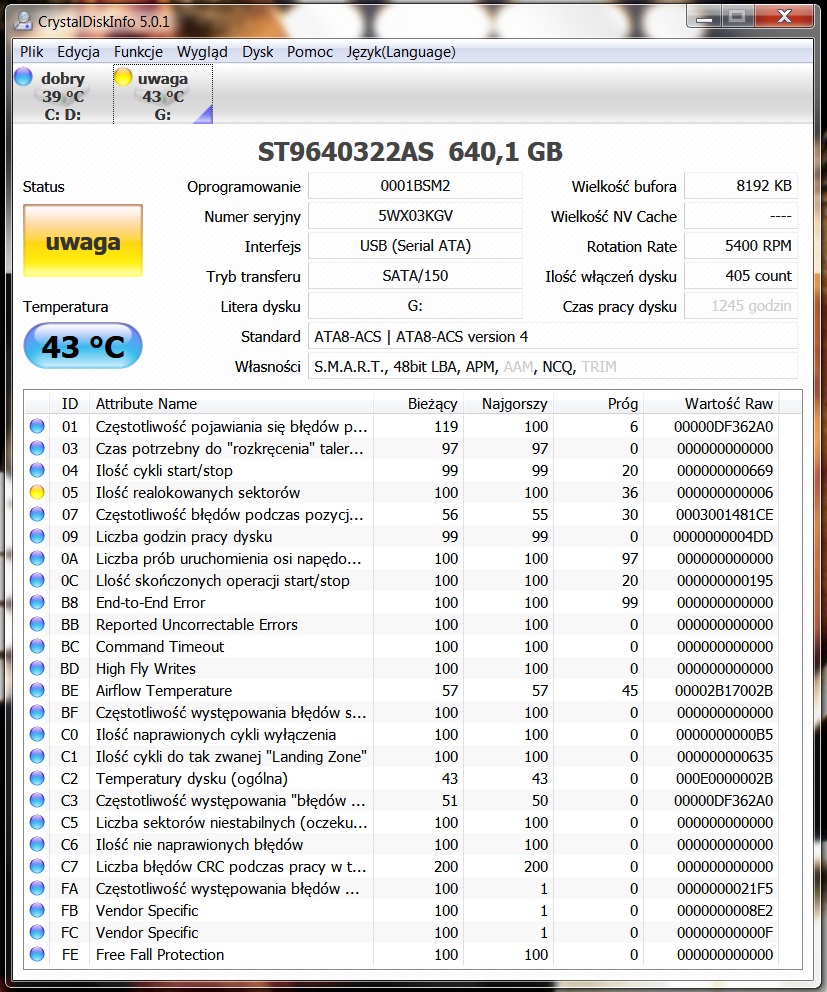Viewport: 827px width, 992px height.
Task: Click the blue status orb on dobry tab
Action: click(23, 77)
